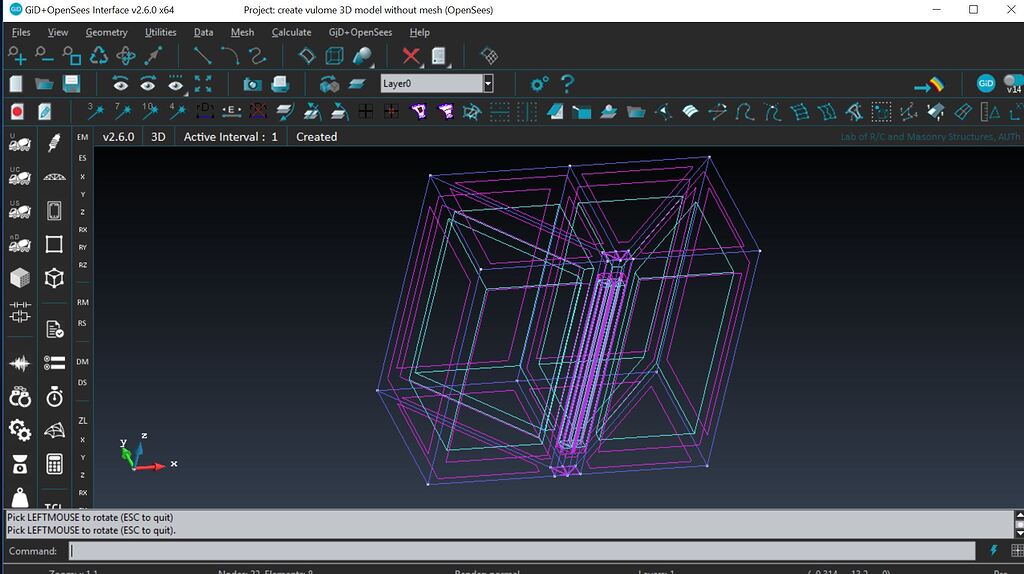Click the Save project floppy disk icon

tap(71, 84)
